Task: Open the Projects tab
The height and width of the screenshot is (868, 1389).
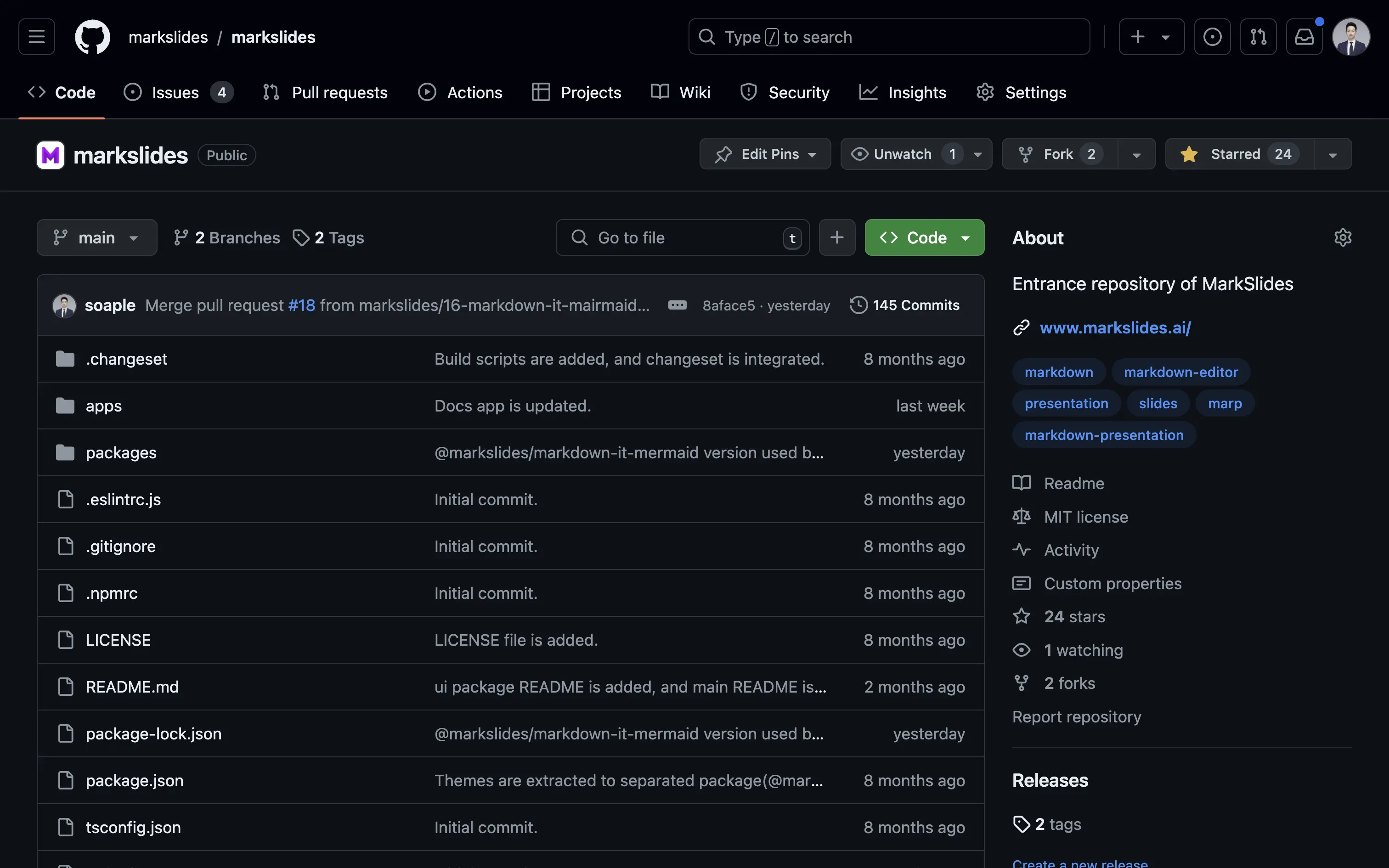Action: coord(576,92)
